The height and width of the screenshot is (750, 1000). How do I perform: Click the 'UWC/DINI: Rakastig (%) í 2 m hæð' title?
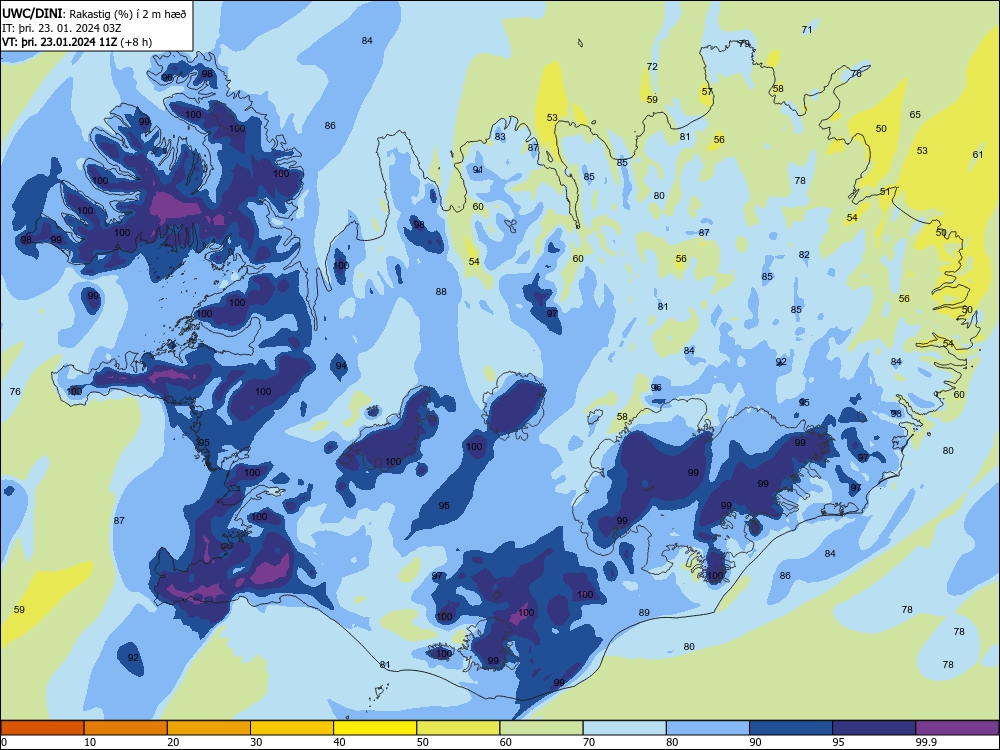[94, 14]
